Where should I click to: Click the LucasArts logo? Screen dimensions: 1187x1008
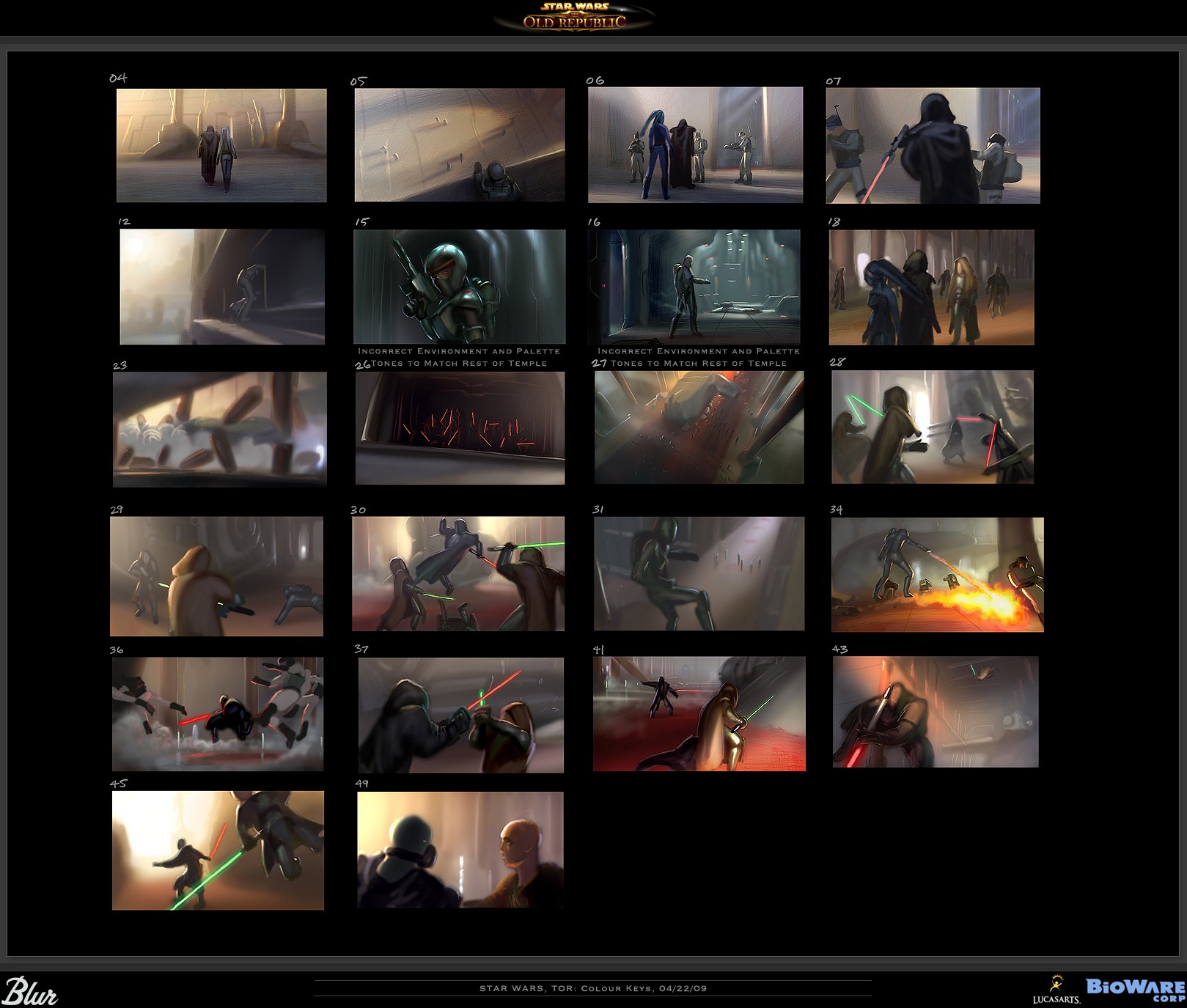[x=1056, y=990]
